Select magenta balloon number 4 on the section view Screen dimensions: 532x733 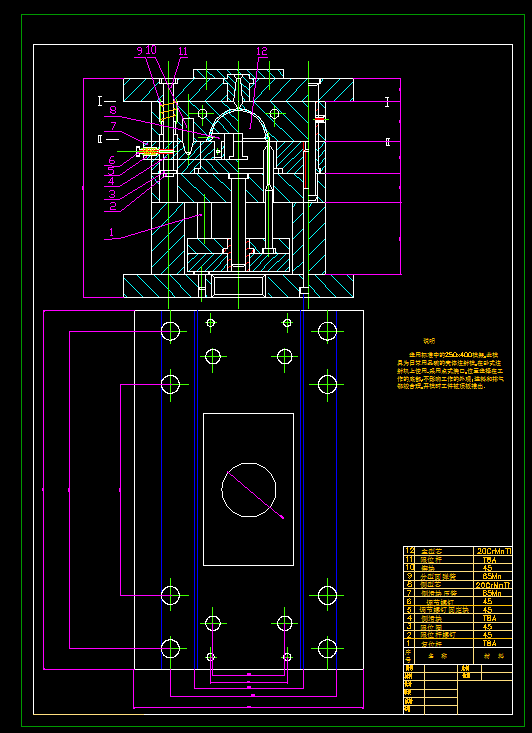click(111, 180)
